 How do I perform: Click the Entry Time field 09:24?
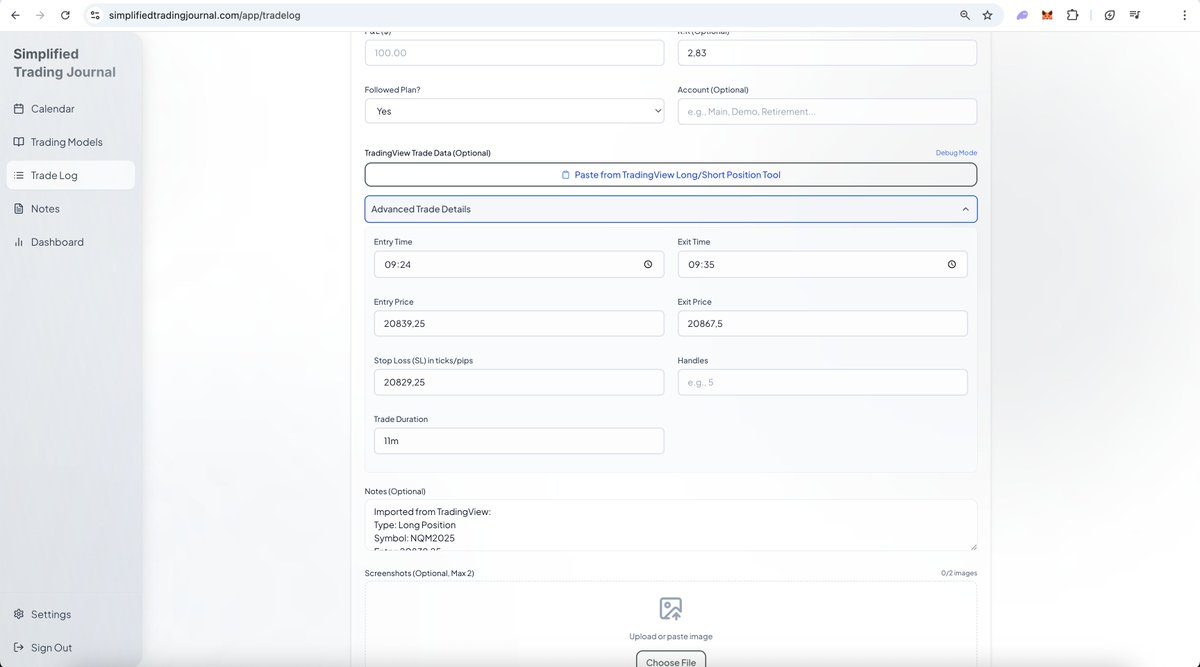(x=519, y=264)
